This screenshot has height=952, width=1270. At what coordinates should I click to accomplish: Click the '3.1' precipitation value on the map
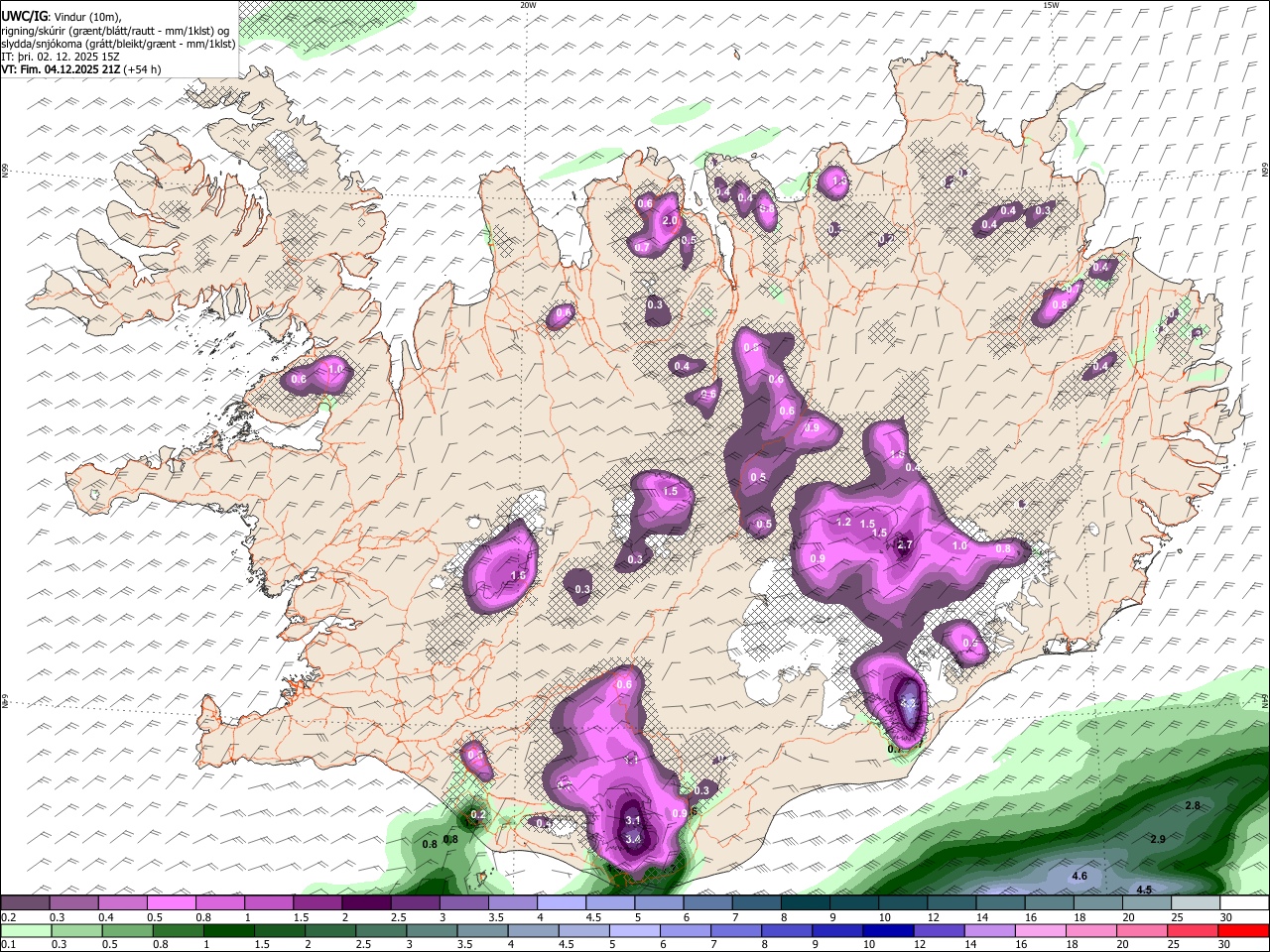tap(633, 821)
